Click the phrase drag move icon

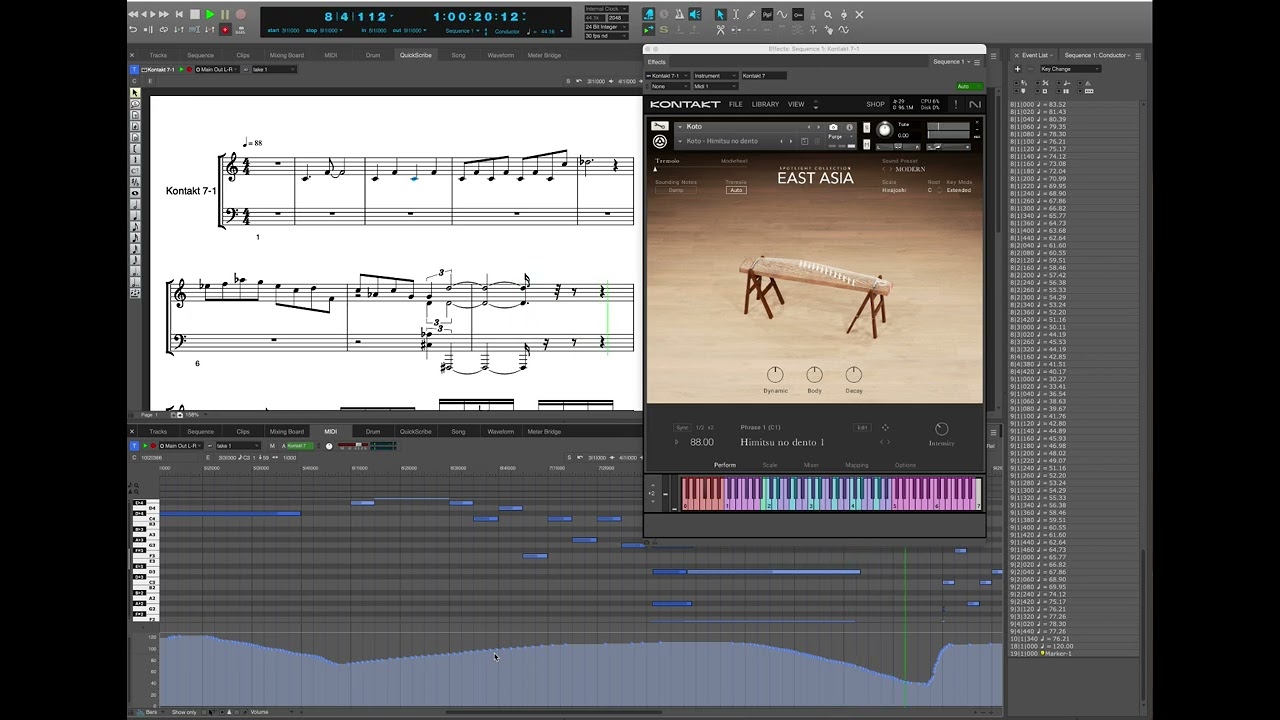click(x=885, y=428)
